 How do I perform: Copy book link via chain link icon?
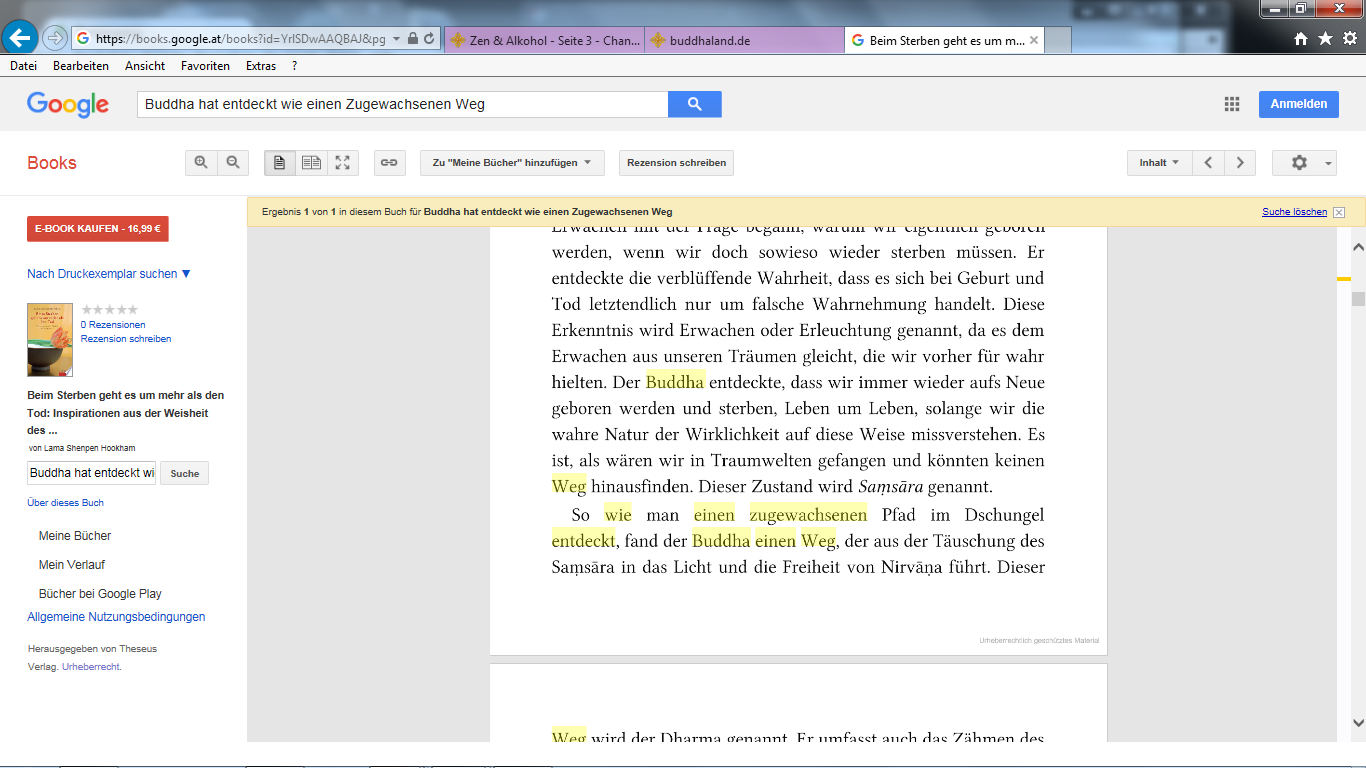(x=389, y=162)
